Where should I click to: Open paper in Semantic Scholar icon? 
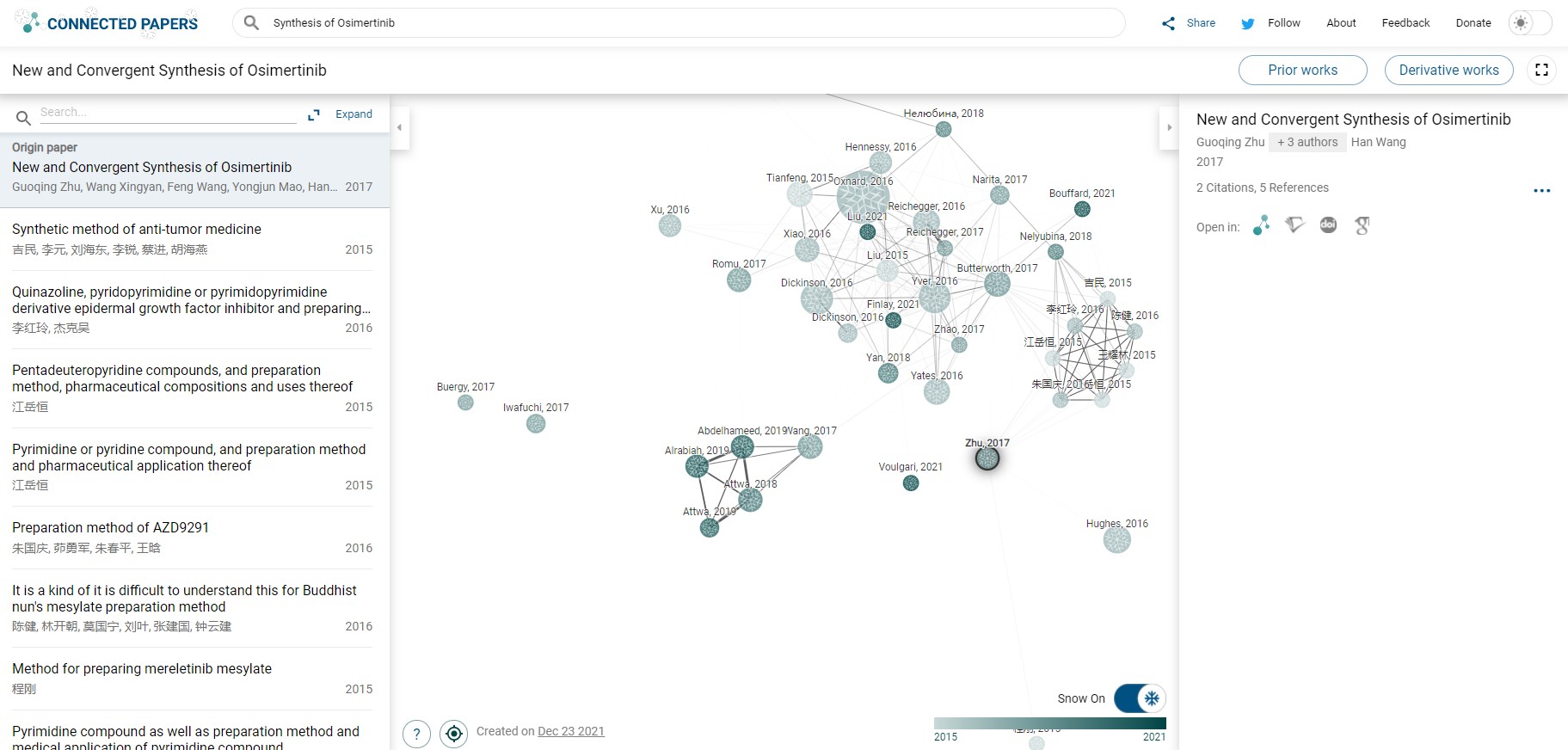(x=1295, y=225)
